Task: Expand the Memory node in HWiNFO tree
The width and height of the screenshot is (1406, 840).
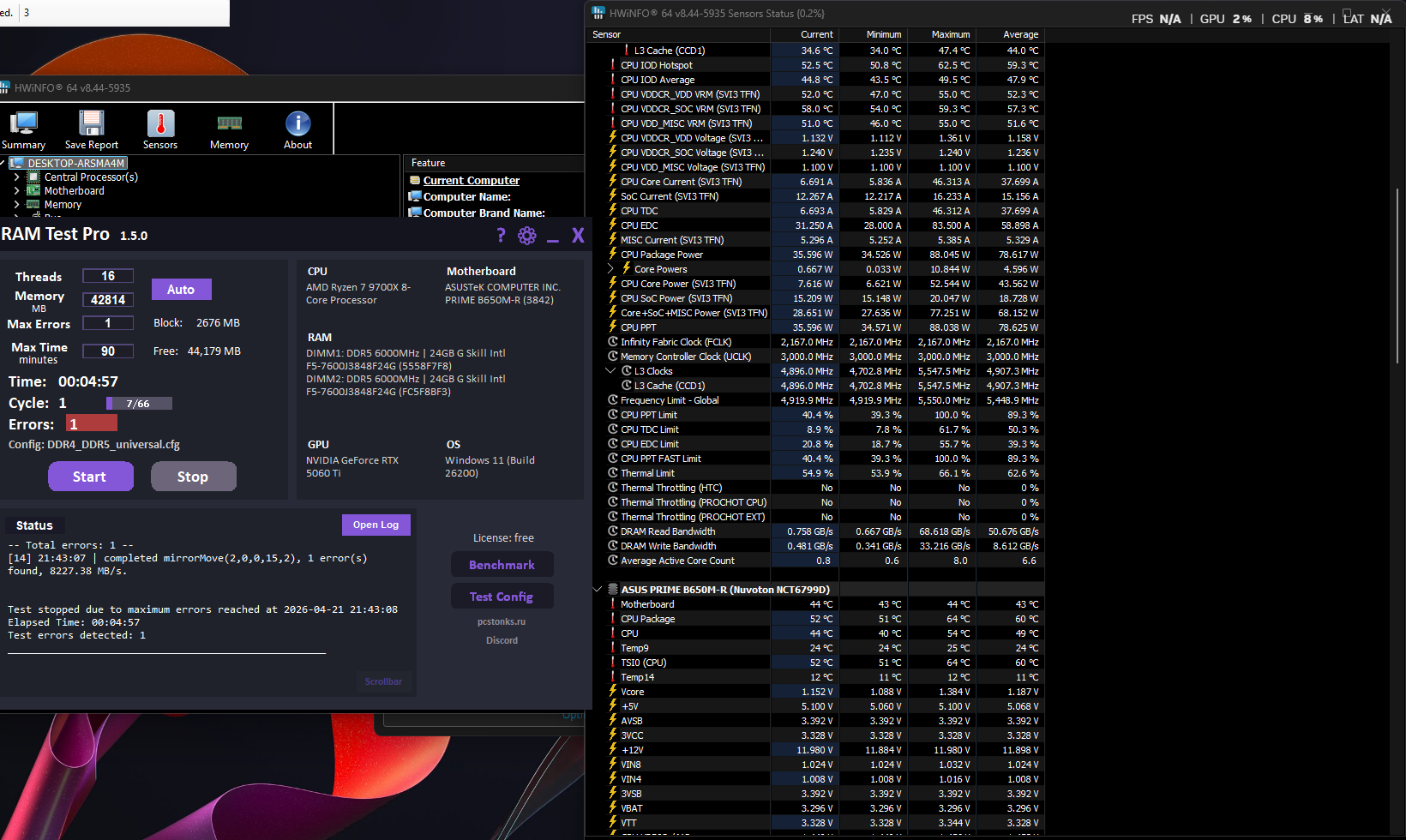Action: (16, 205)
